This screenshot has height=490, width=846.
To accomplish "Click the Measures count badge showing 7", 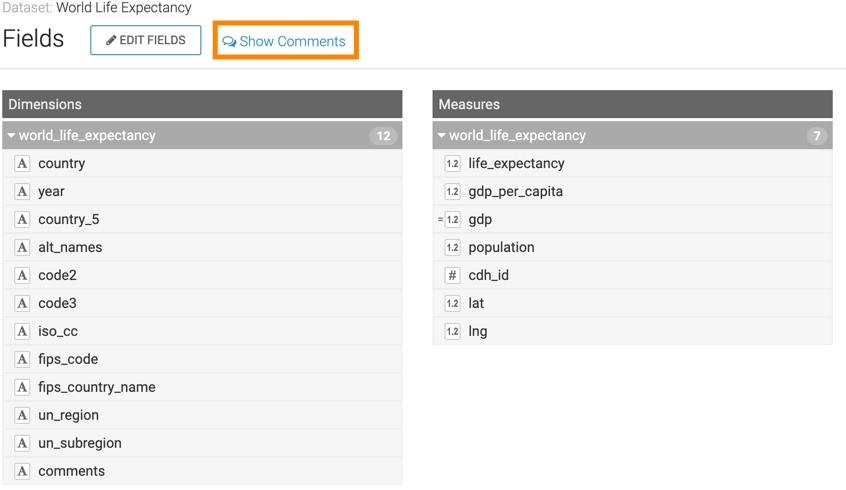I will (x=817, y=136).
